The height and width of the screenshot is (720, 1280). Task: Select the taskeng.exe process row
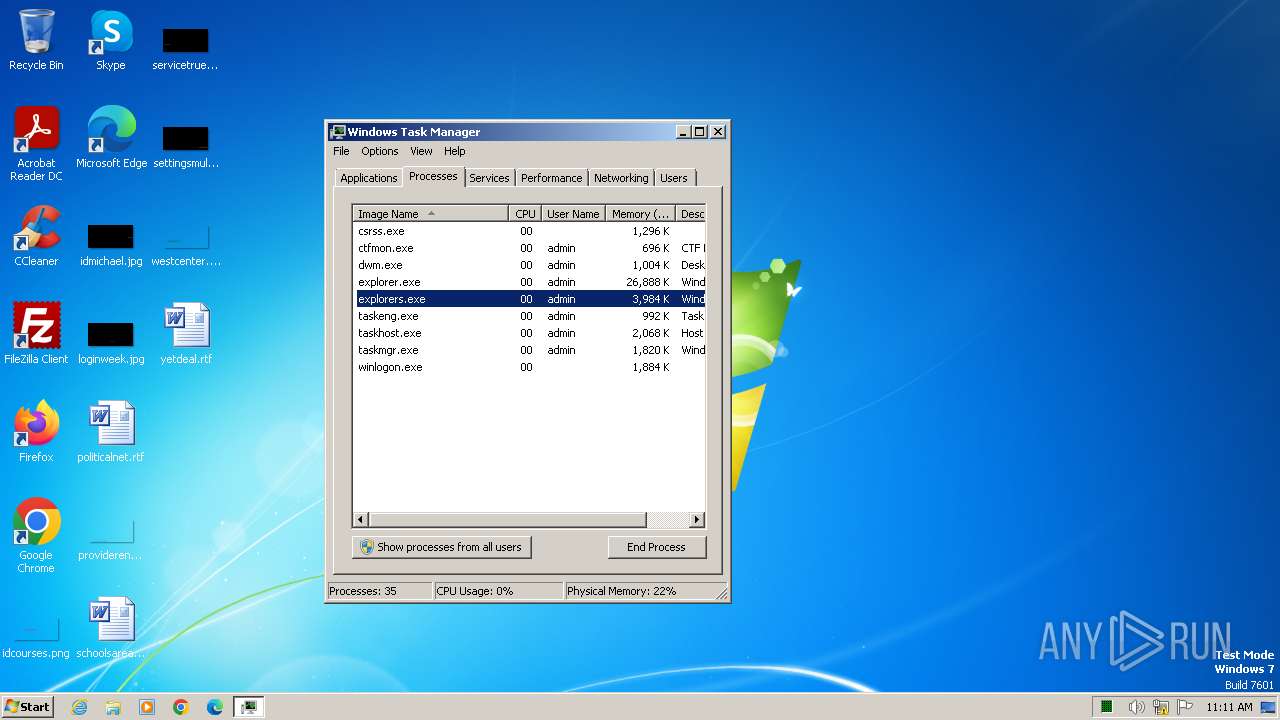pos(529,316)
